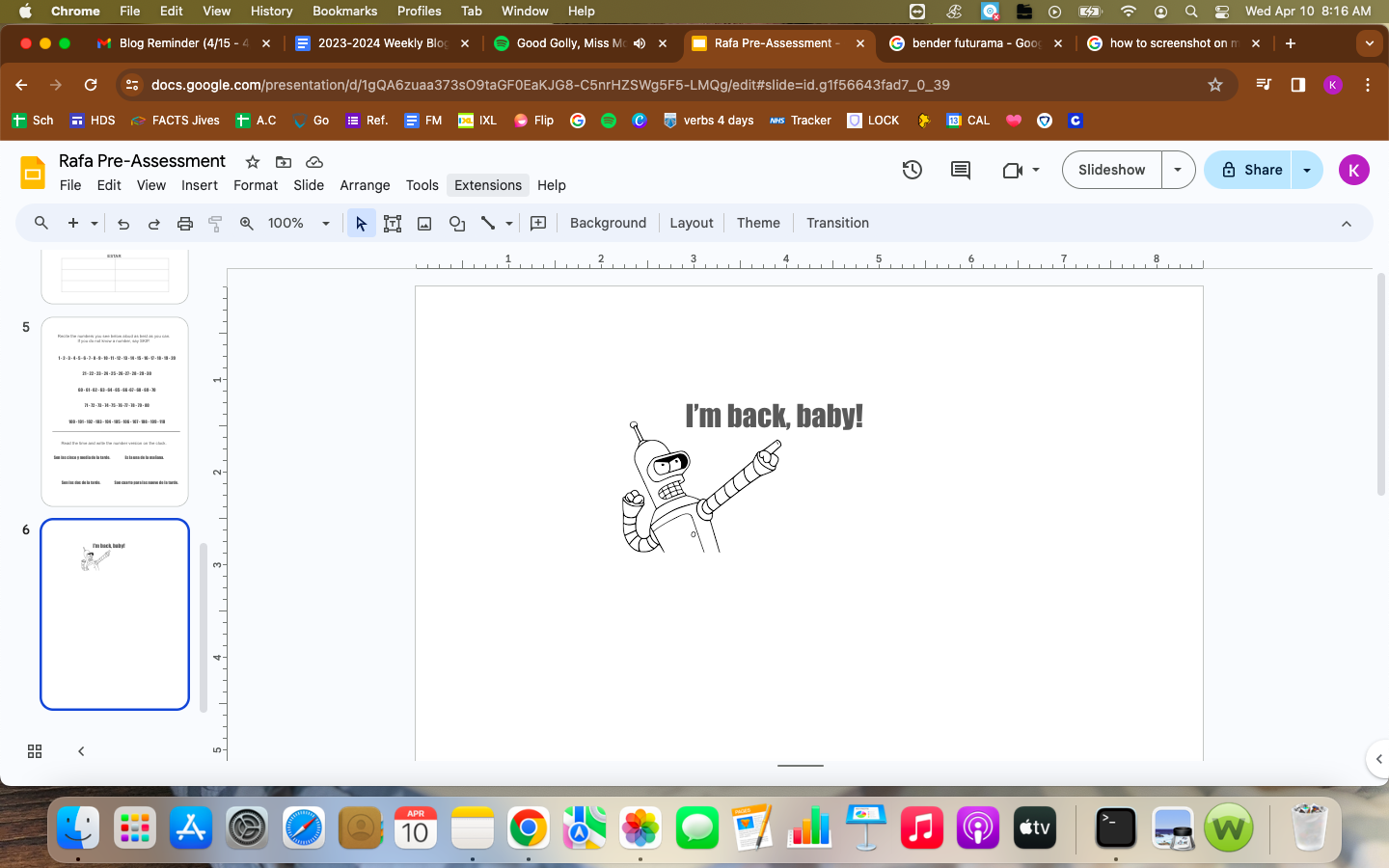Viewport: 1389px width, 868px height.
Task: Add a new slide with plus button
Action: point(73,223)
